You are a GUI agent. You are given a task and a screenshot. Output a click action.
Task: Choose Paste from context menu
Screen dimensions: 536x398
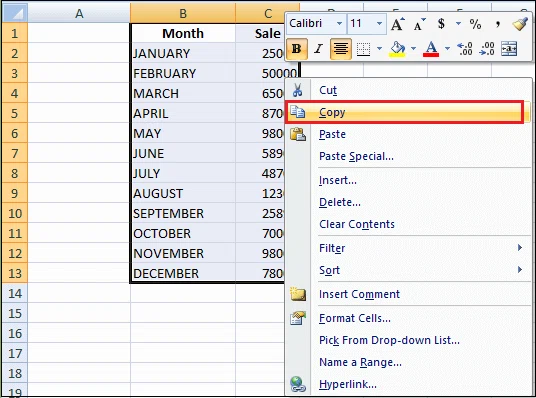pyautogui.click(x=408, y=134)
